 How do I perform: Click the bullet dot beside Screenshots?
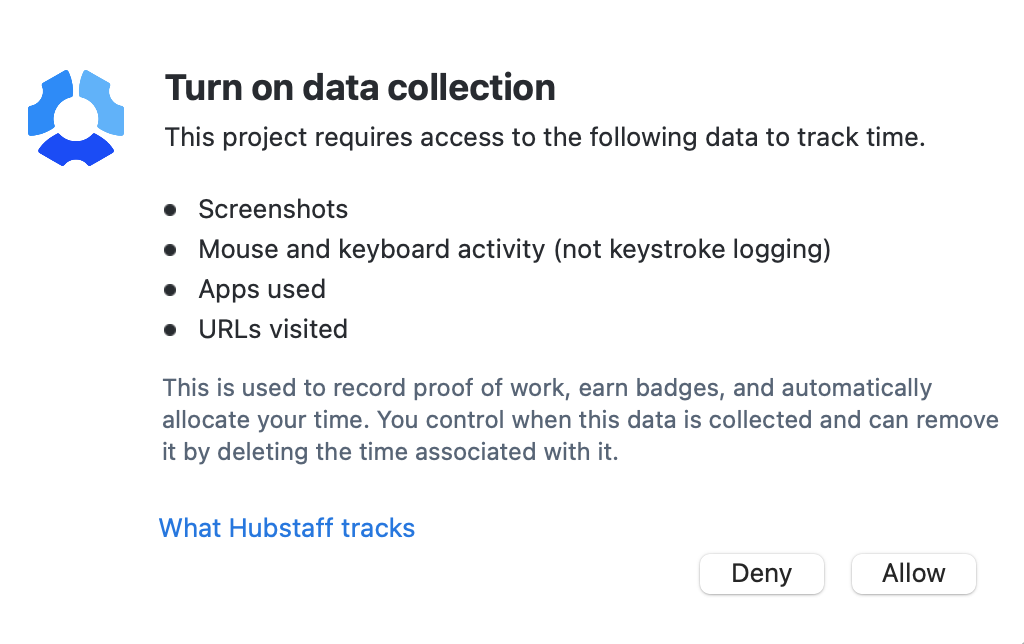pyautogui.click(x=170, y=210)
